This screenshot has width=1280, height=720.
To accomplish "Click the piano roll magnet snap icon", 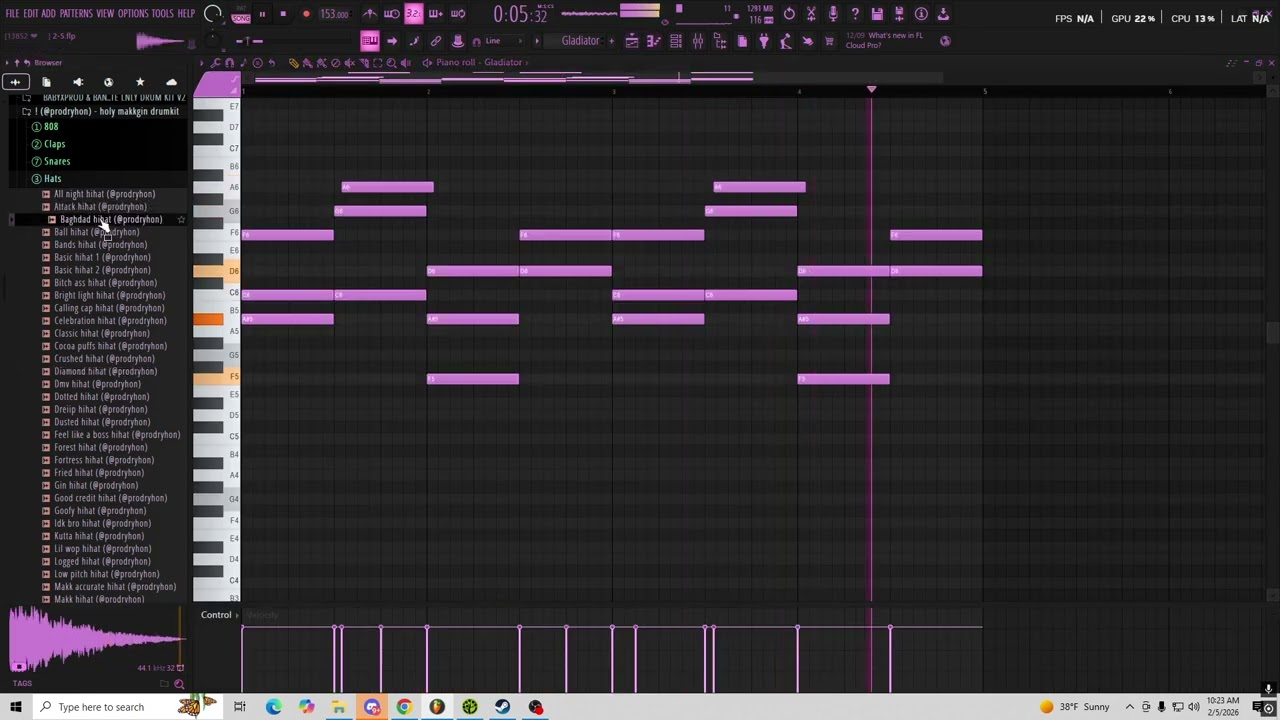I will point(230,63).
